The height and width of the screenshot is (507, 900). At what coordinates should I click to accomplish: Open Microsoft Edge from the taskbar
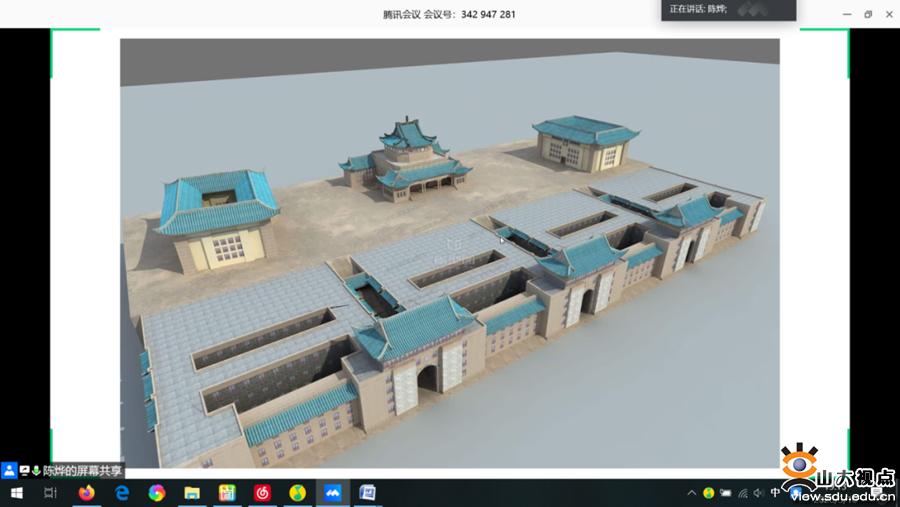point(122,493)
